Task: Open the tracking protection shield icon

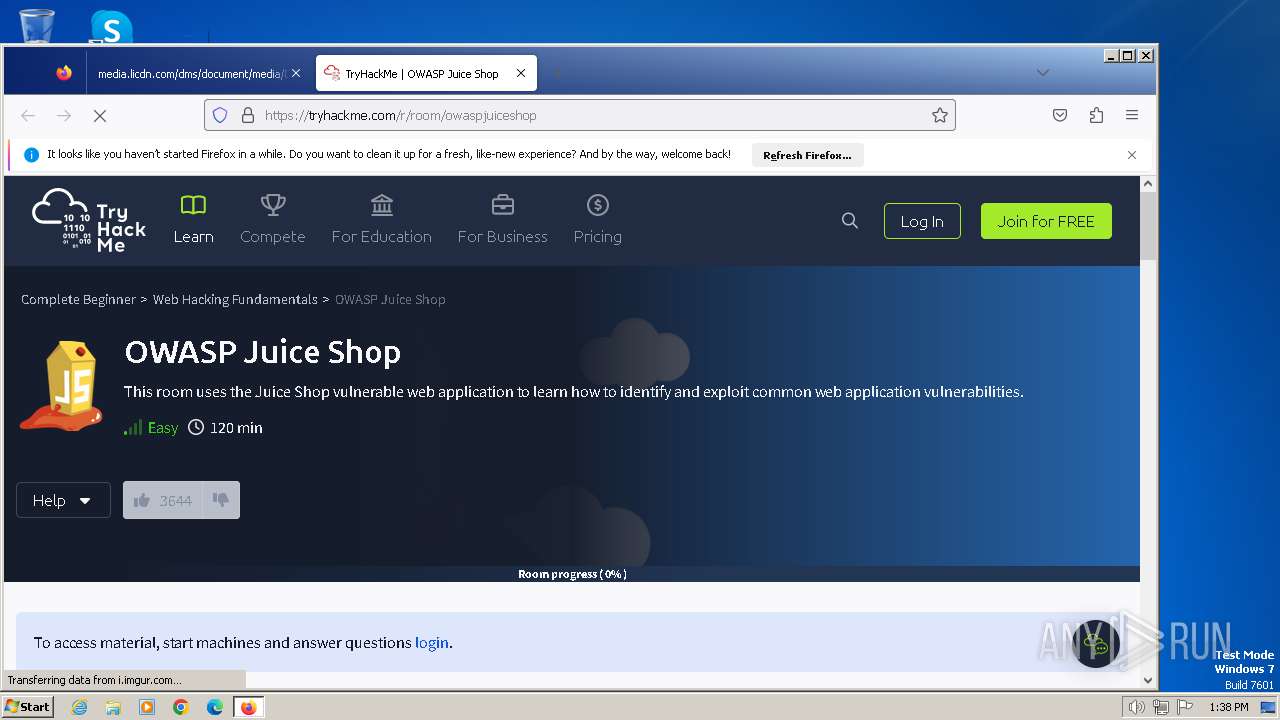Action: (220, 115)
